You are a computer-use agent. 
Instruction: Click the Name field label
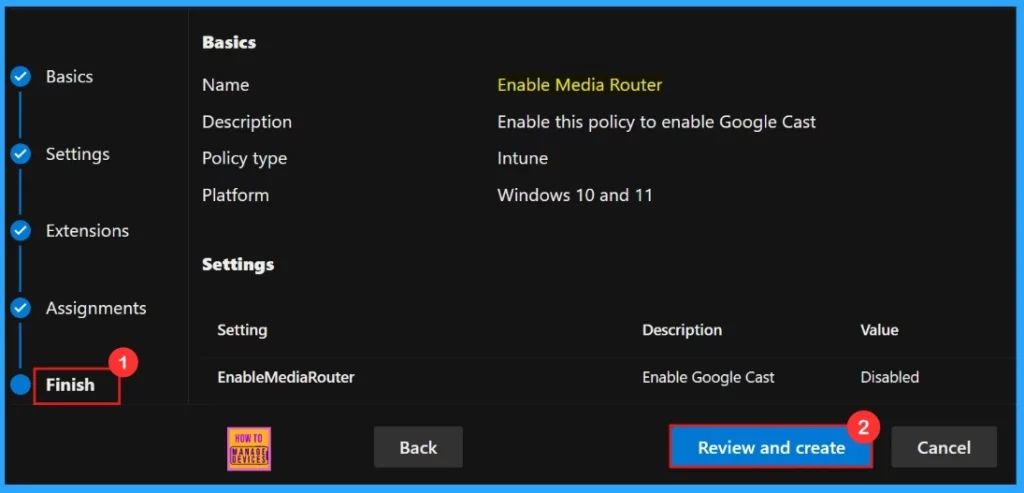click(x=225, y=85)
